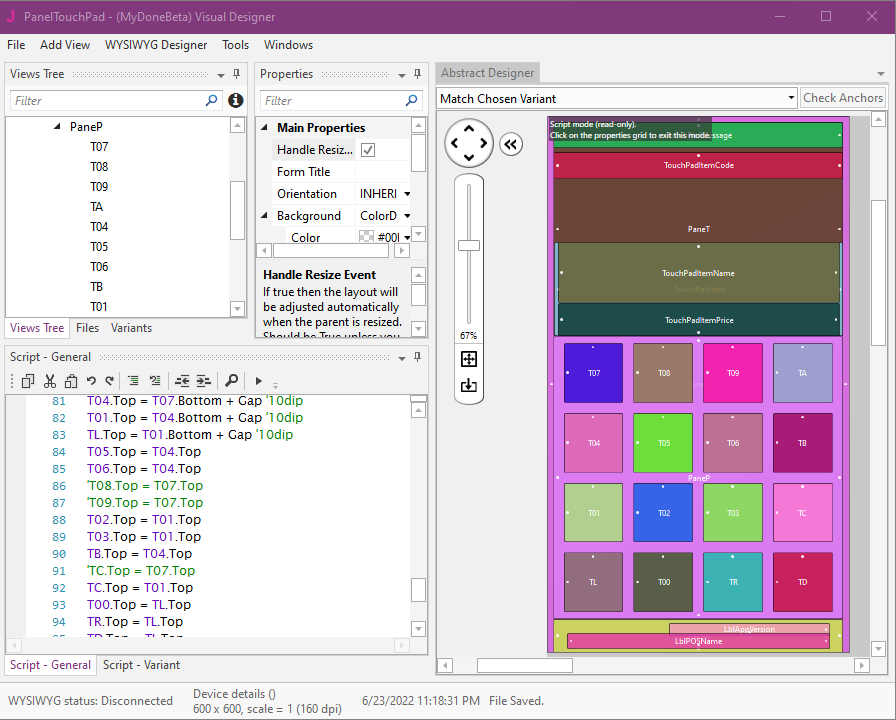
Task: Click the fit-to-view icon below the zoom slider
Action: pos(469,359)
